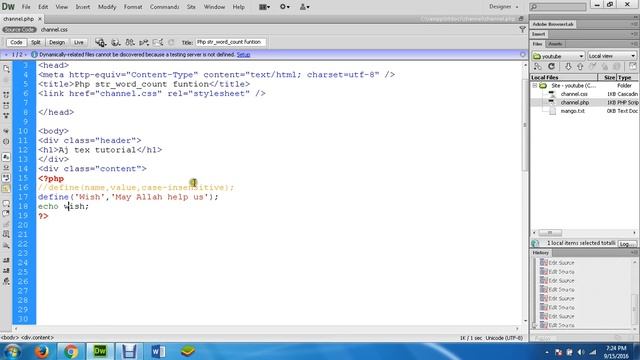This screenshot has width=640, height=360.
Task: Click the Expand All icon
Action: point(6,116)
